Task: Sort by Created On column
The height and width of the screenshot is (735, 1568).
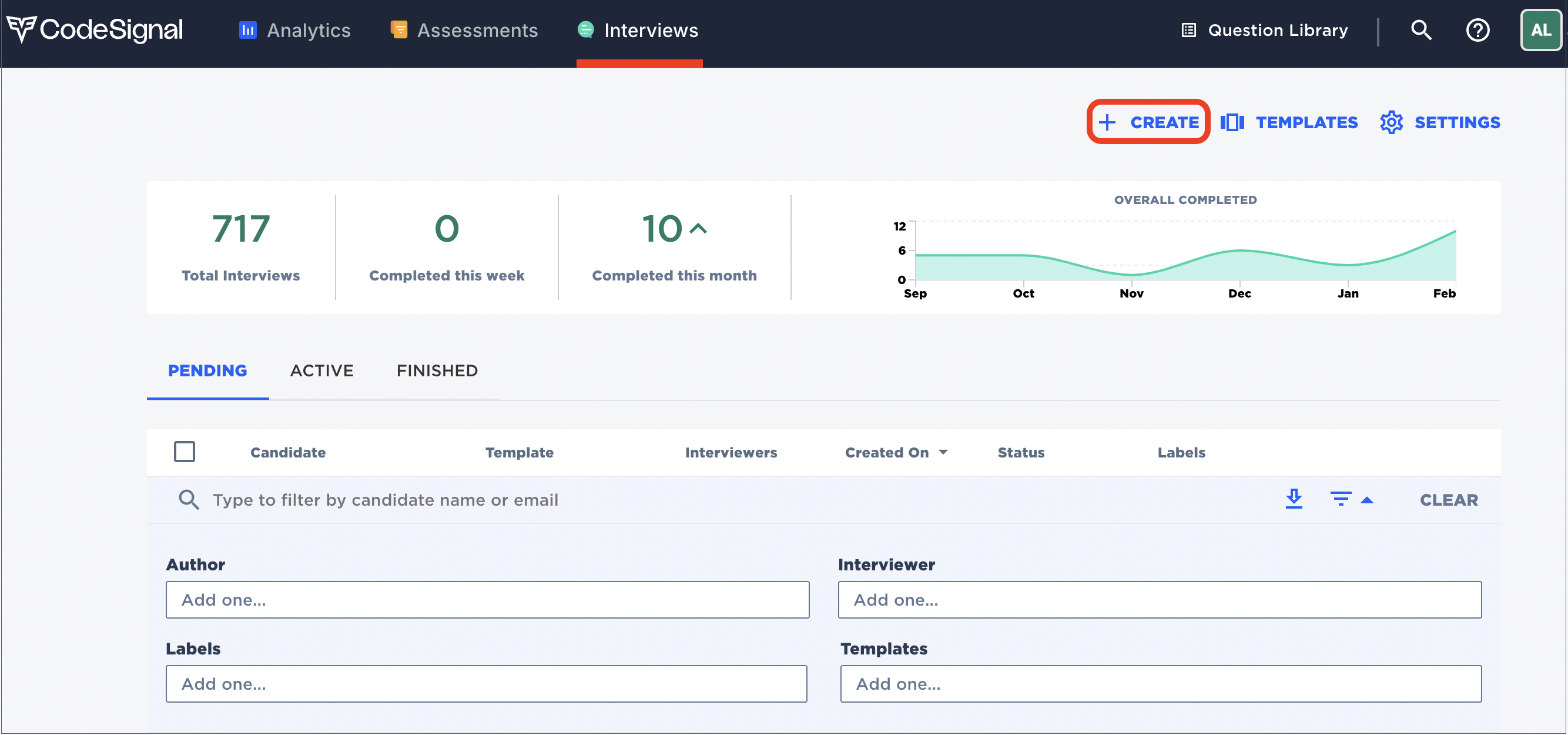Action: [897, 452]
